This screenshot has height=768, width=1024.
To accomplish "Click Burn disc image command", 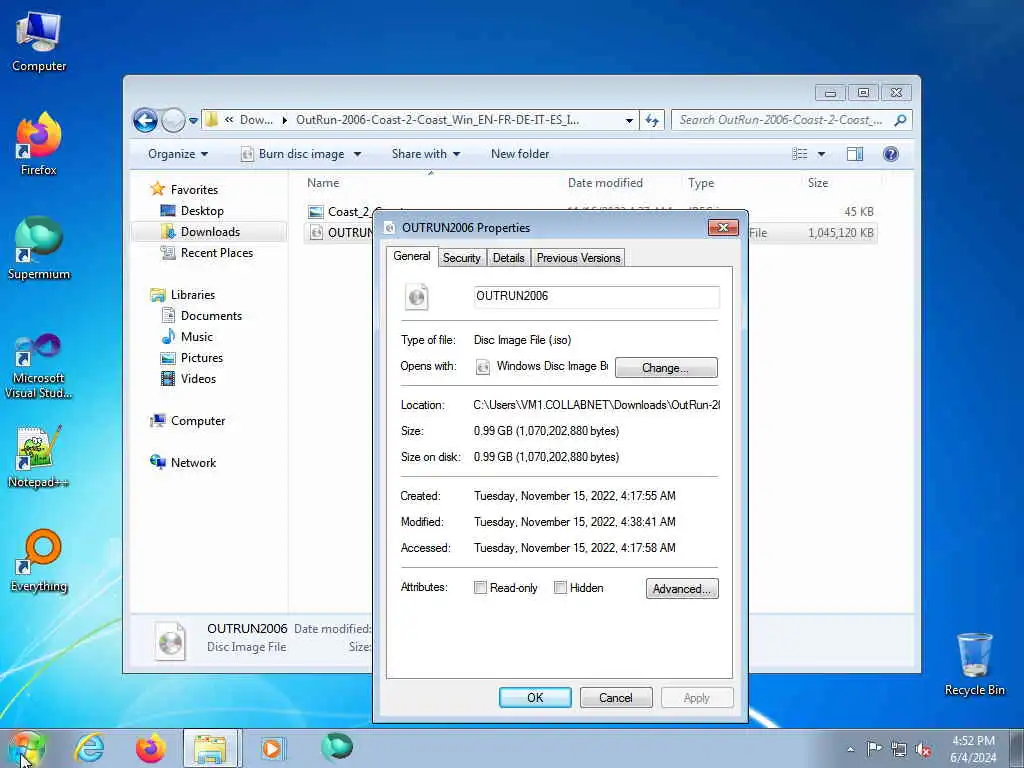I will pos(294,154).
